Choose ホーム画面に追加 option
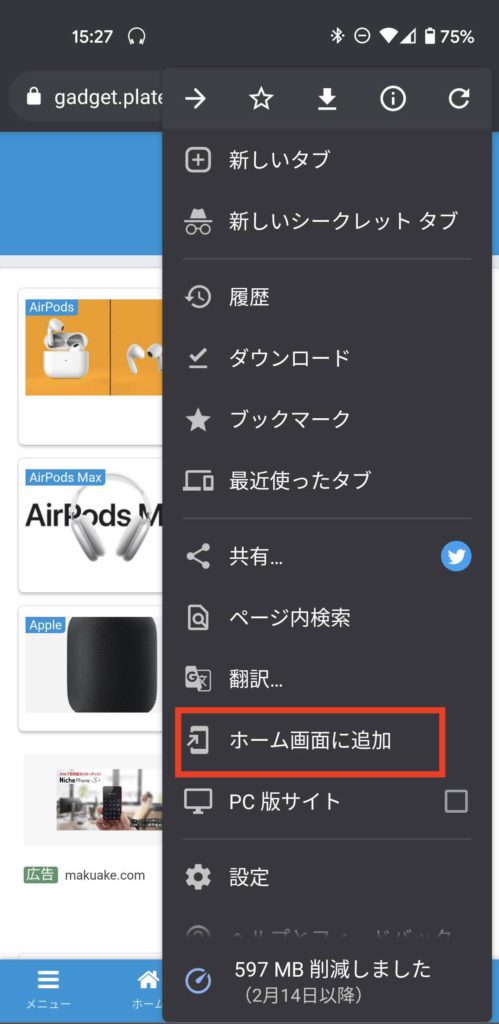 (x=327, y=741)
